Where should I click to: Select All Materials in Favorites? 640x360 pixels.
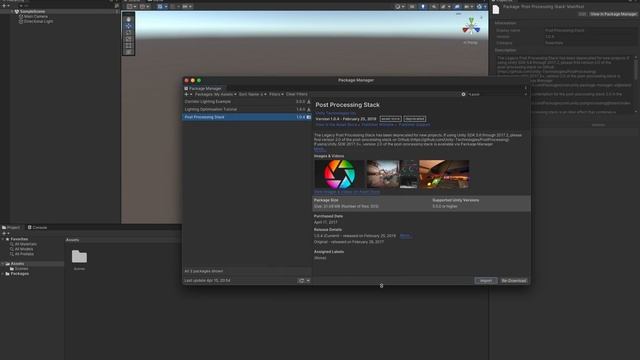pos(23,244)
